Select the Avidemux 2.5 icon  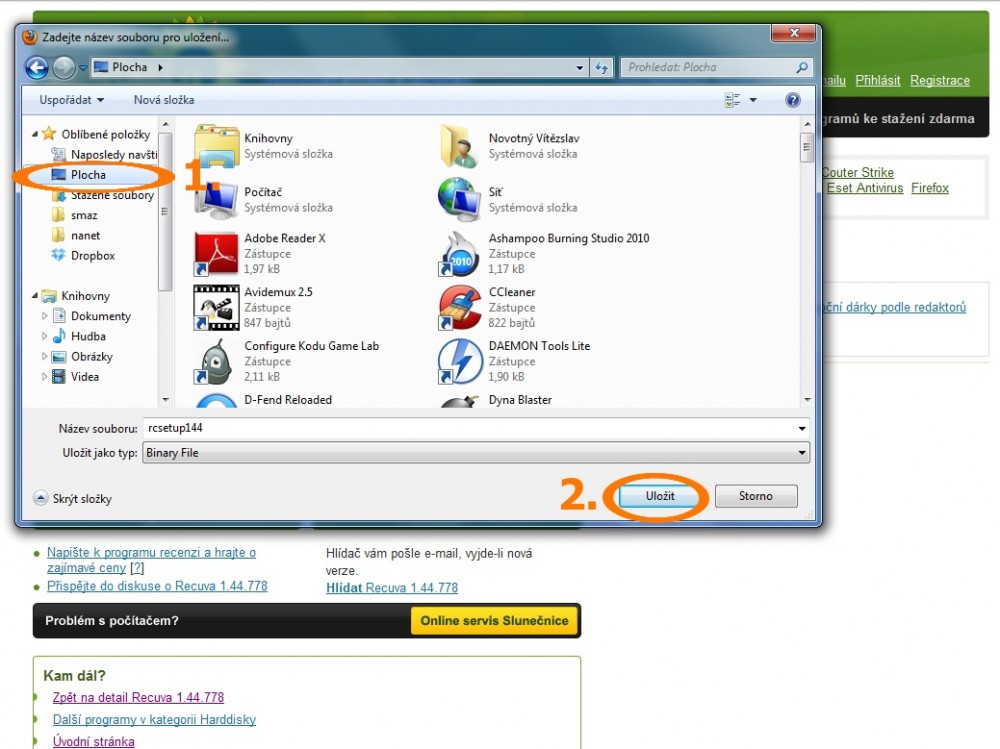(x=215, y=308)
